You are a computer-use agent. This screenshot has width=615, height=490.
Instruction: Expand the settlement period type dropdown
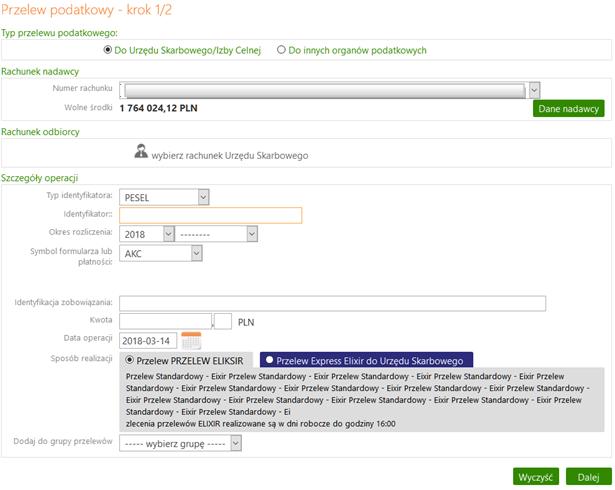[x=216, y=234]
